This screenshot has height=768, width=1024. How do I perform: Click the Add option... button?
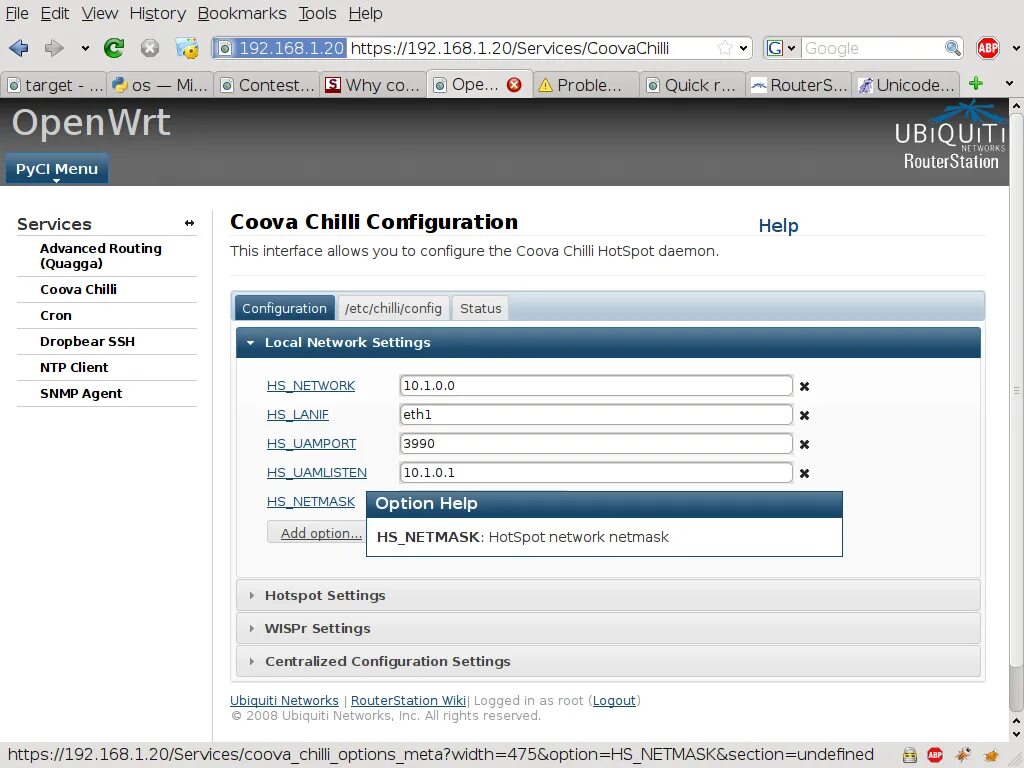click(x=316, y=533)
